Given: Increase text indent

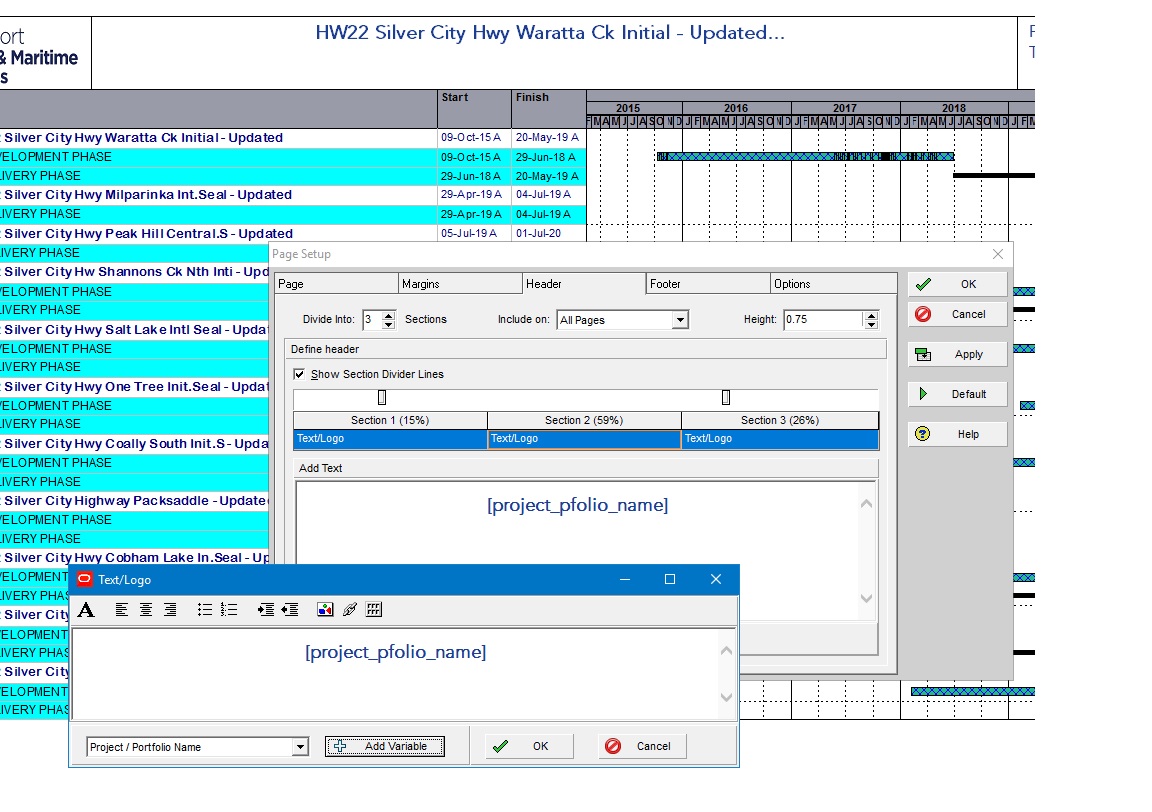Looking at the screenshot, I should (266, 610).
